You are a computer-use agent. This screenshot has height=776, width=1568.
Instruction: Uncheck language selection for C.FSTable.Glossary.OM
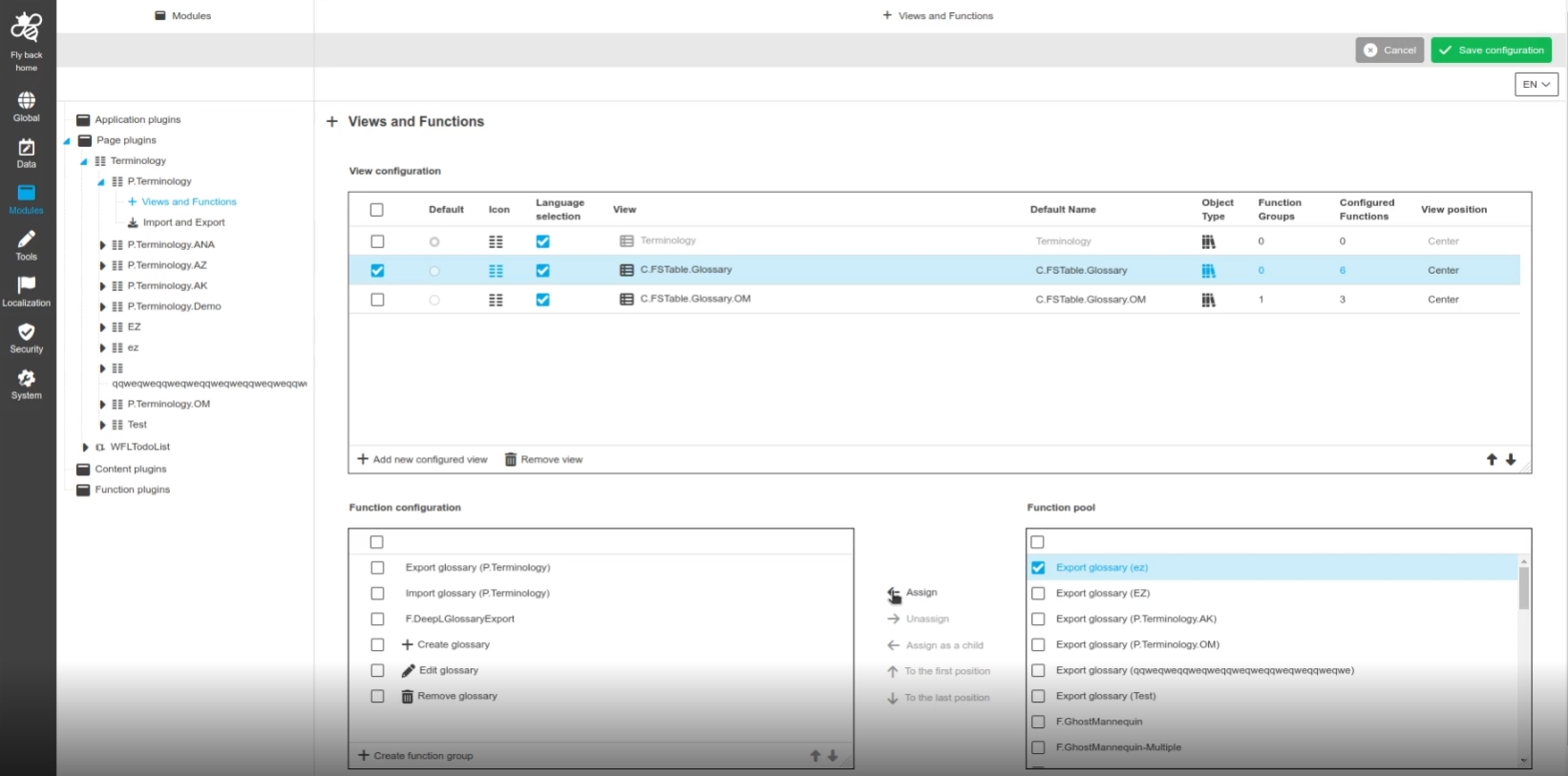tap(542, 300)
